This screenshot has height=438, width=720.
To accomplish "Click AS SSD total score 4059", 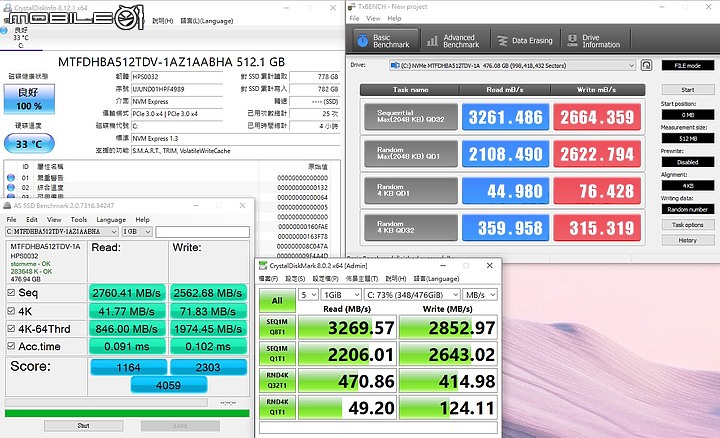I will click(169, 385).
